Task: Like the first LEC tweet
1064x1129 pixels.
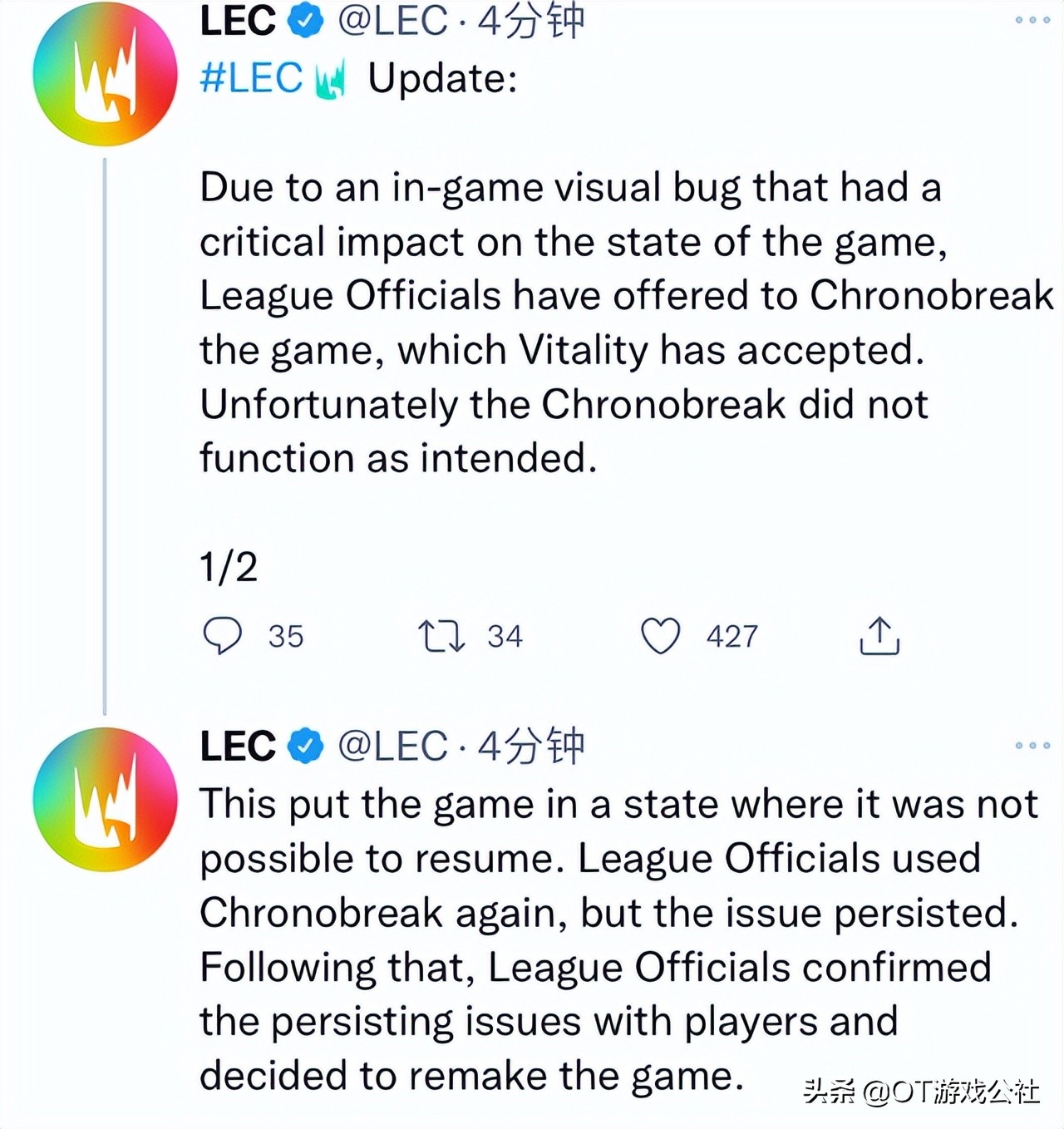Action: point(661,636)
